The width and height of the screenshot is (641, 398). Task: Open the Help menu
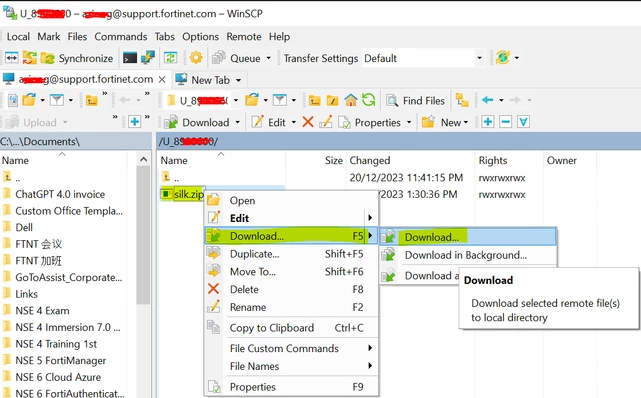pos(279,37)
